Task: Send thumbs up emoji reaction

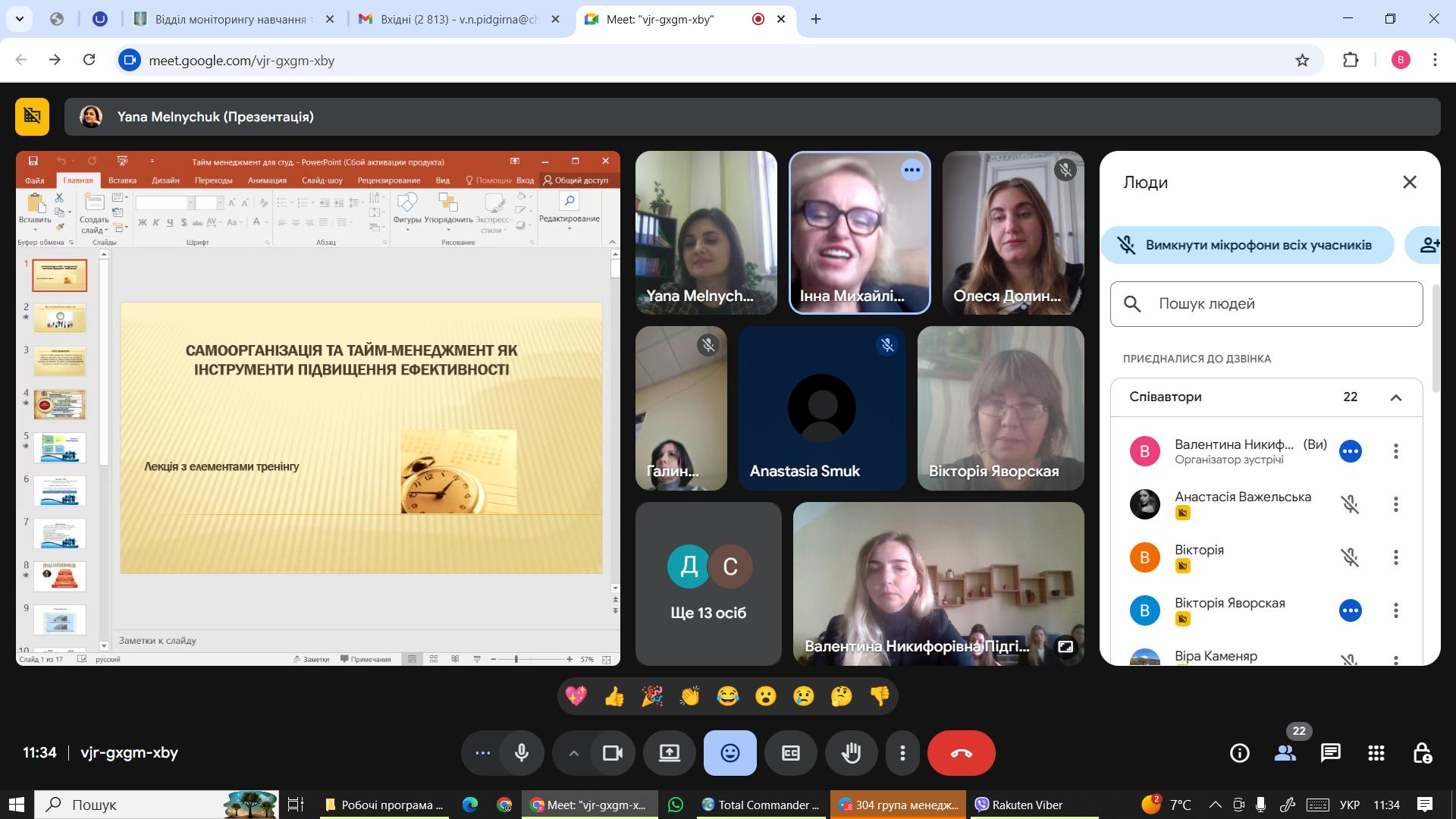Action: click(x=613, y=696)
